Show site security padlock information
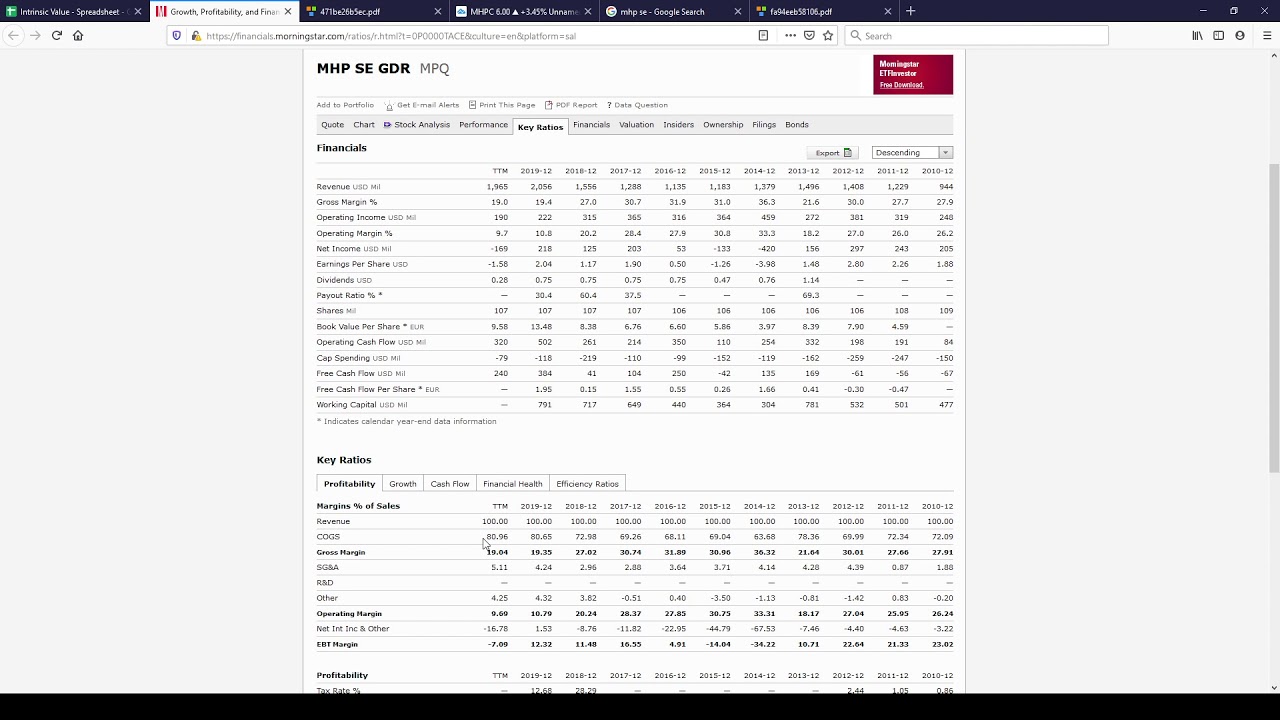Image resolution: width=1280 pixels, height=720 pixels. (x=195, y=36)
